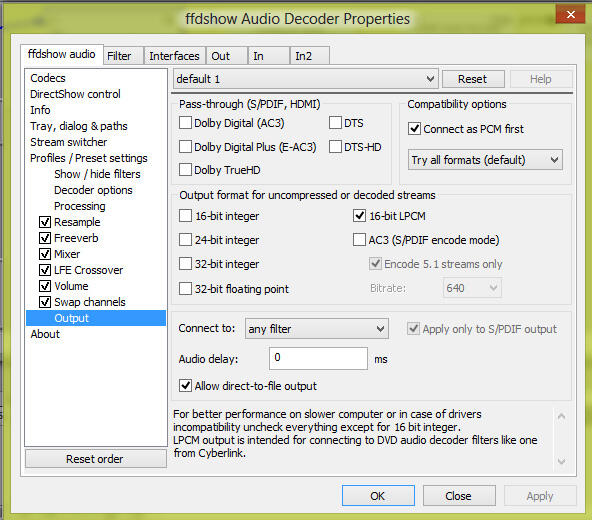The width and height of the screenshot is (592, 520).
Task: Toggle Swap channels checkbox
Action: pyautogui.click(x=45, y=302)
